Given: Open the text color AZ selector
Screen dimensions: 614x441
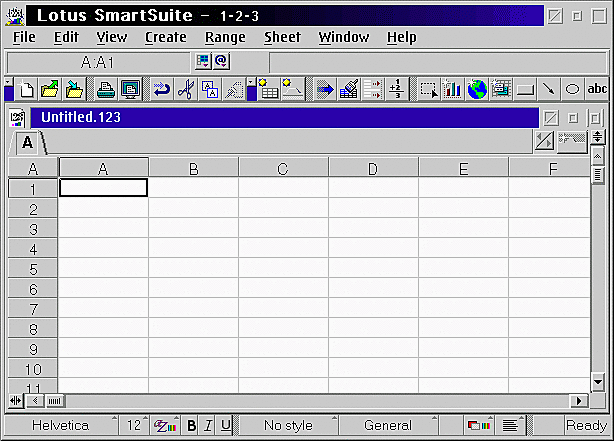Looking at the screenshot, I should pos(165,425).
